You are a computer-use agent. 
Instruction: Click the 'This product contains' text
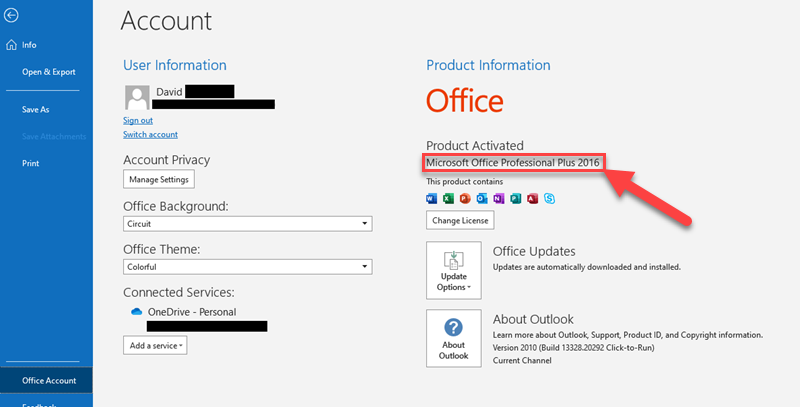pos(464,182)
